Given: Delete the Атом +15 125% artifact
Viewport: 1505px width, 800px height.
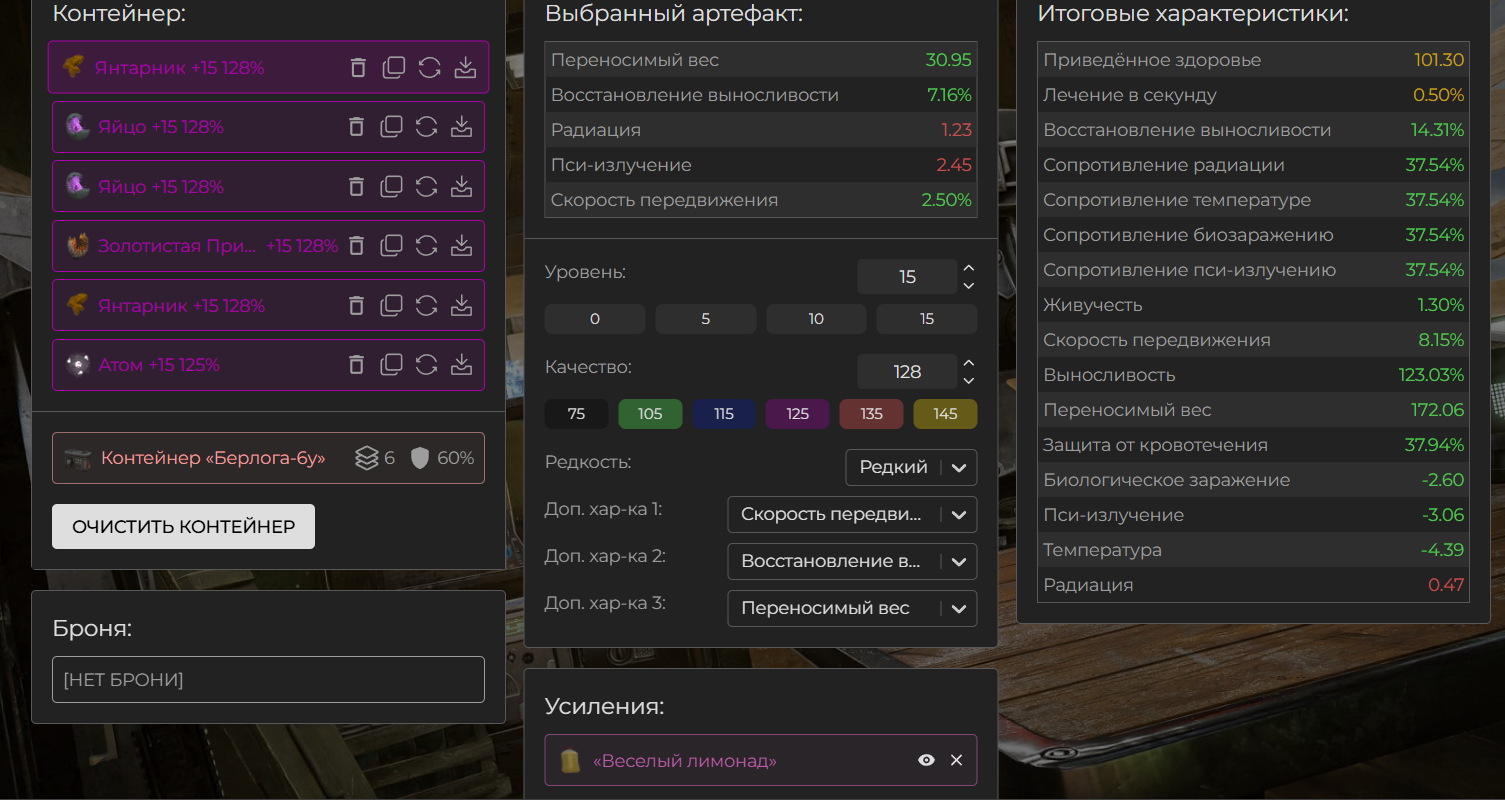Looking at the screenshot, I should [356, 365].
